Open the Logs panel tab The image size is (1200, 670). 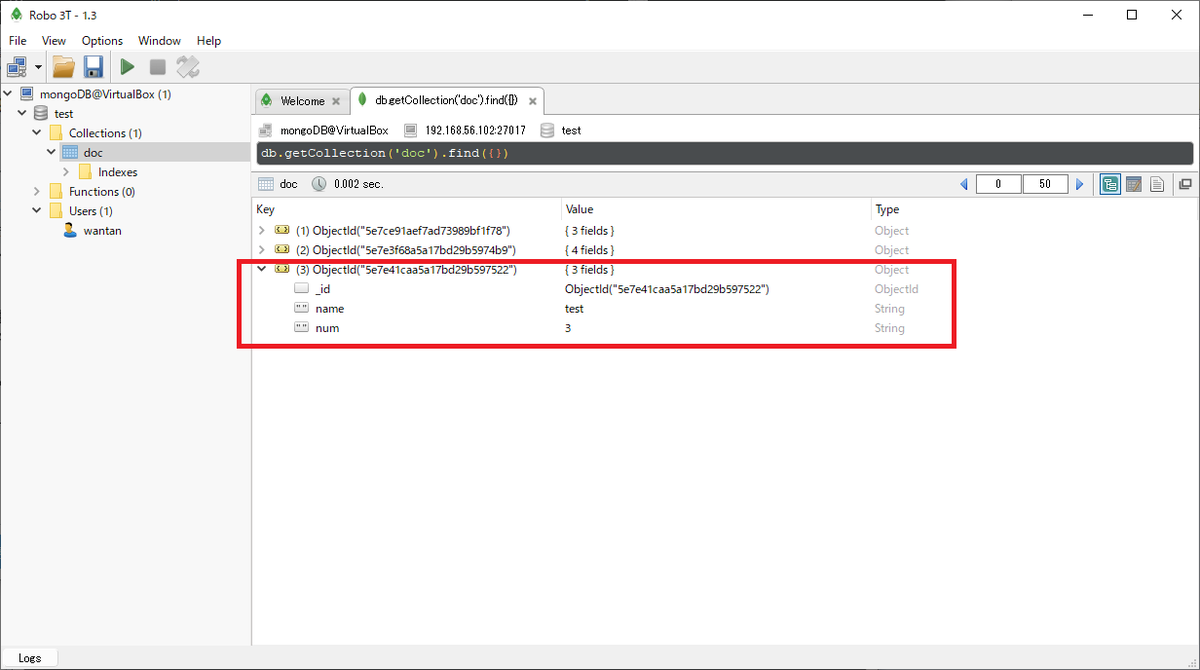30,658
